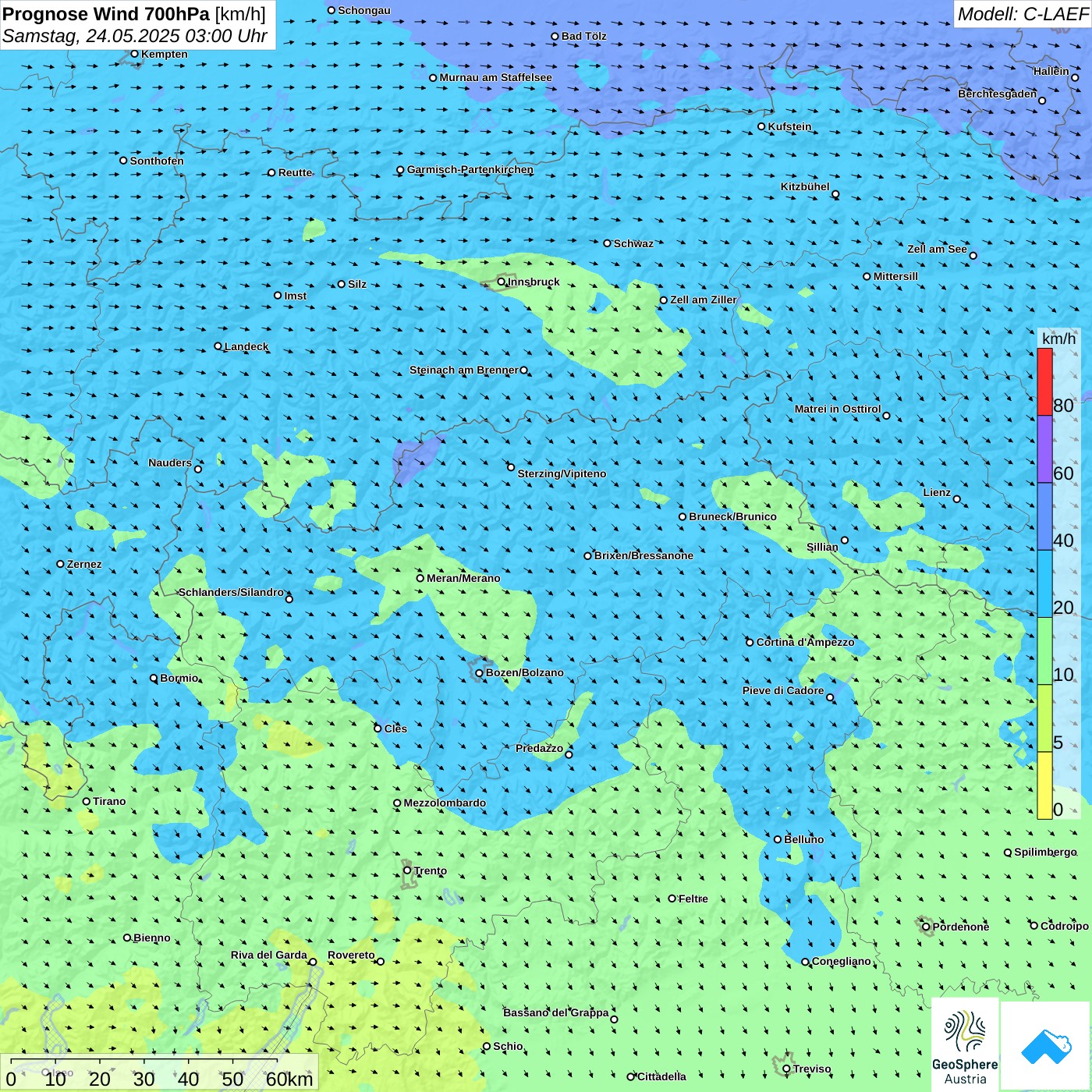This screenshot has width=1092, height=1092.
Task: Click the Pordenone city label
Action: (x=961, y=927)
